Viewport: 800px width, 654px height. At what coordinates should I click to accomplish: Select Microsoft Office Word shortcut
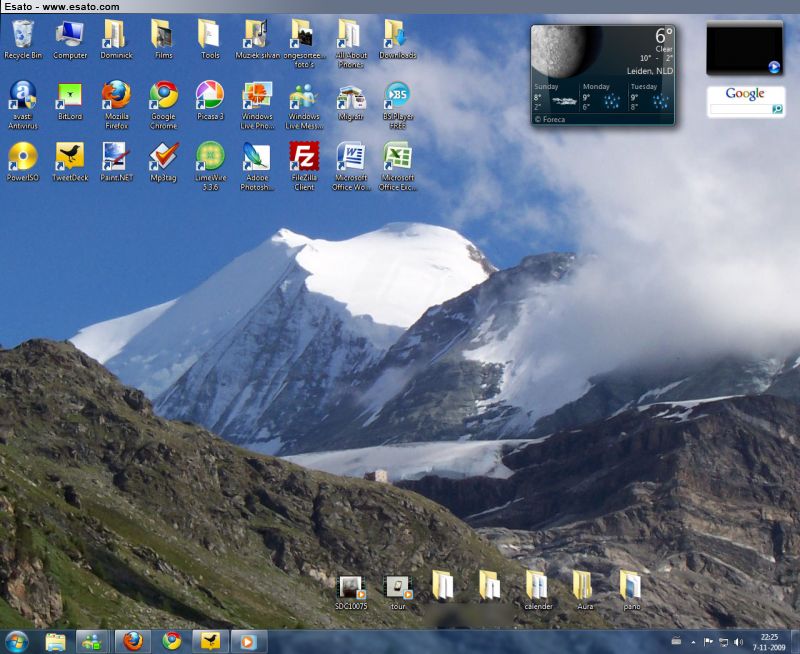pos(351,166)
